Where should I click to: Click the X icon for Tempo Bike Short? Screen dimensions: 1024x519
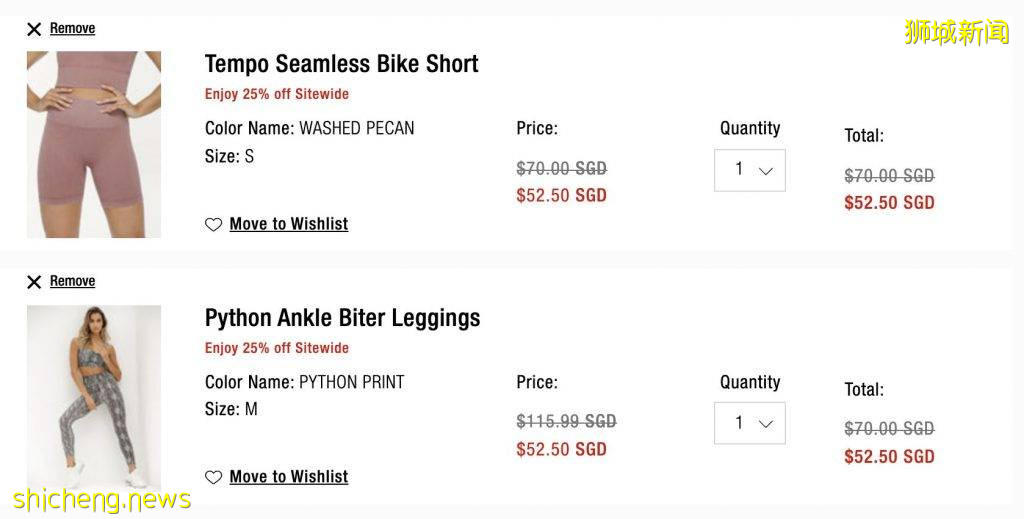coord(34,29)
